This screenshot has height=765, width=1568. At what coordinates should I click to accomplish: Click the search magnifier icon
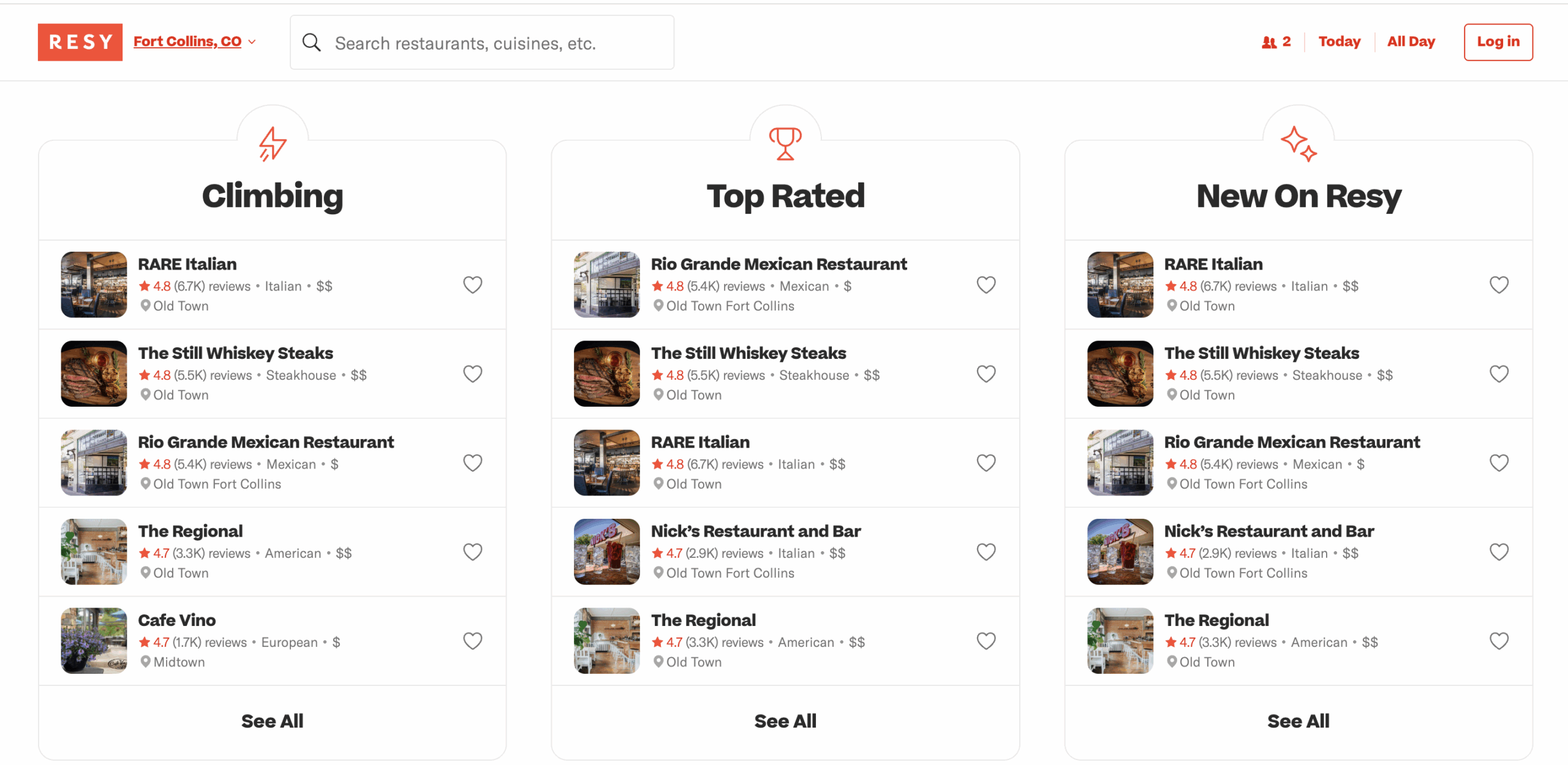(x=312, y=42)
